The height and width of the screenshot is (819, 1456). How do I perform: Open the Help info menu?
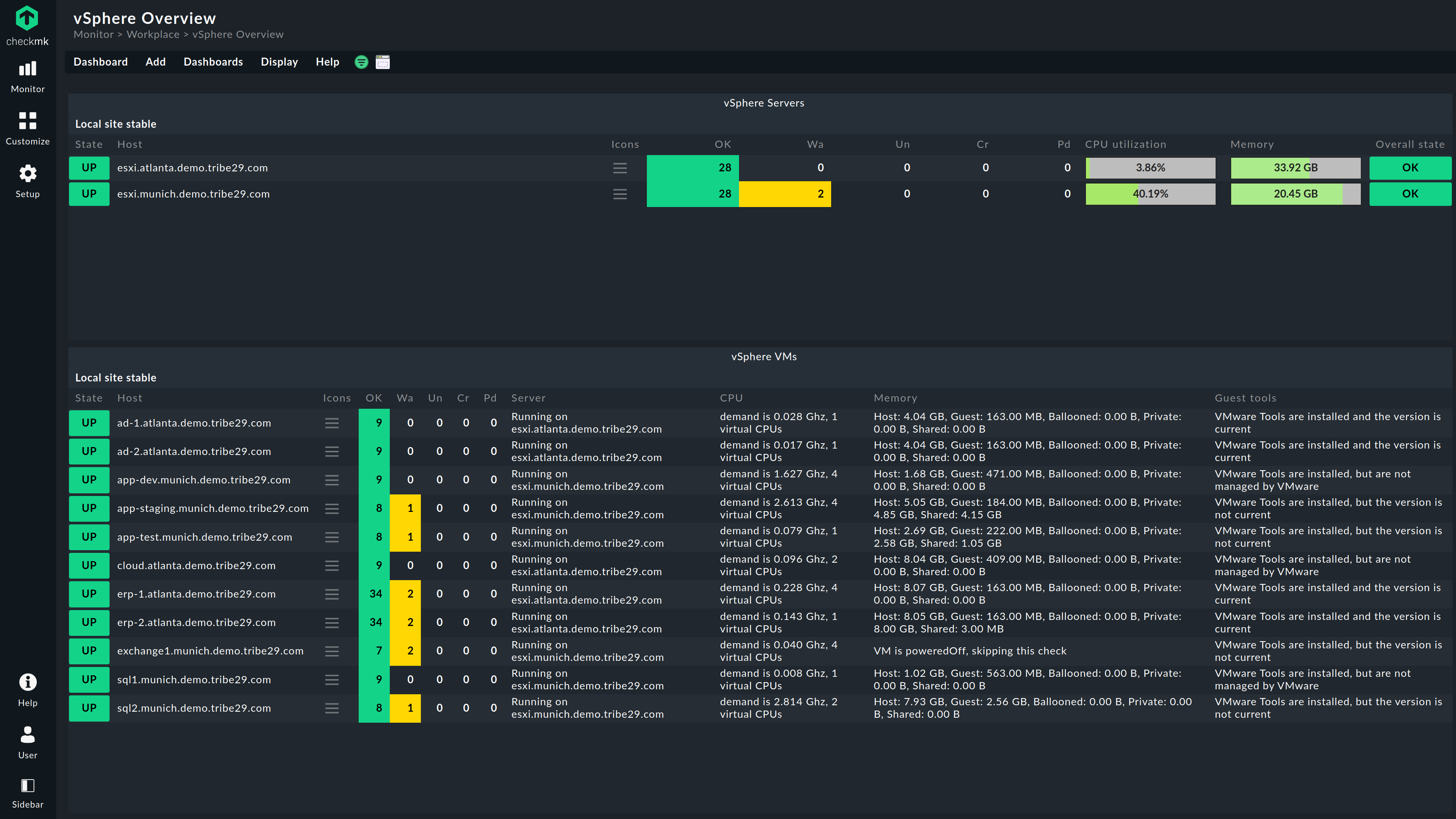point(28,690)
